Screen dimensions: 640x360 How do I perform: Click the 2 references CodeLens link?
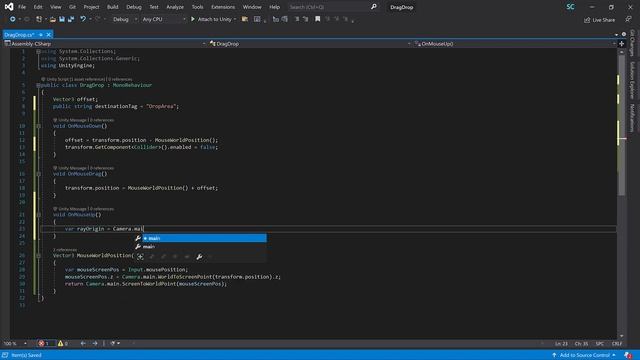pos(65,249)
